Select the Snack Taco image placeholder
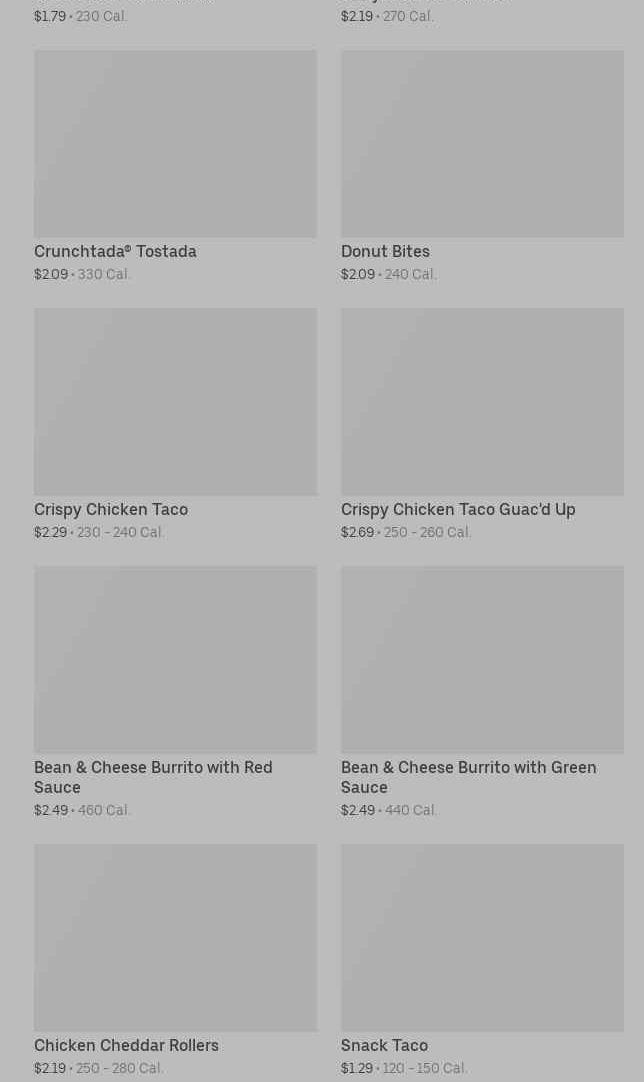 point(482,938)
